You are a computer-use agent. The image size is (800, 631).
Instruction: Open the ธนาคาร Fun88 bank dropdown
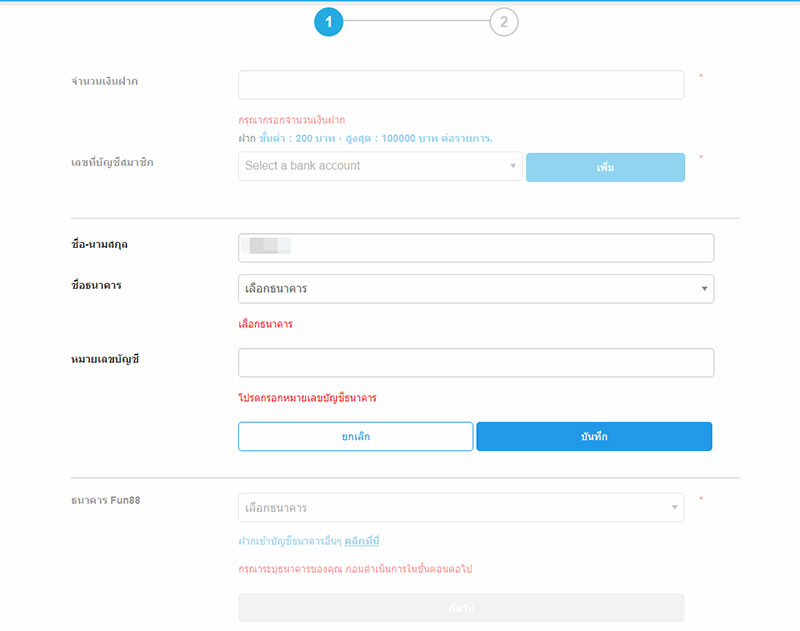[461, 508]
